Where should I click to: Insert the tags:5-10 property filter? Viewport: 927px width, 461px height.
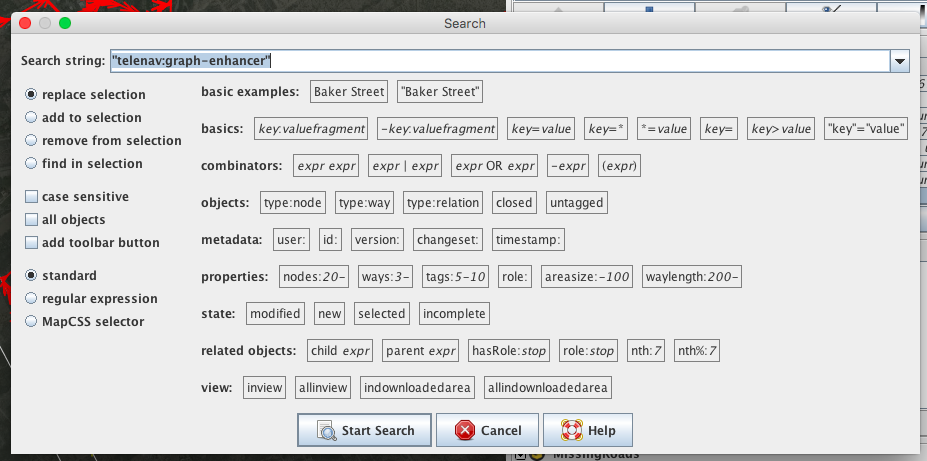(x=455, y=277)
